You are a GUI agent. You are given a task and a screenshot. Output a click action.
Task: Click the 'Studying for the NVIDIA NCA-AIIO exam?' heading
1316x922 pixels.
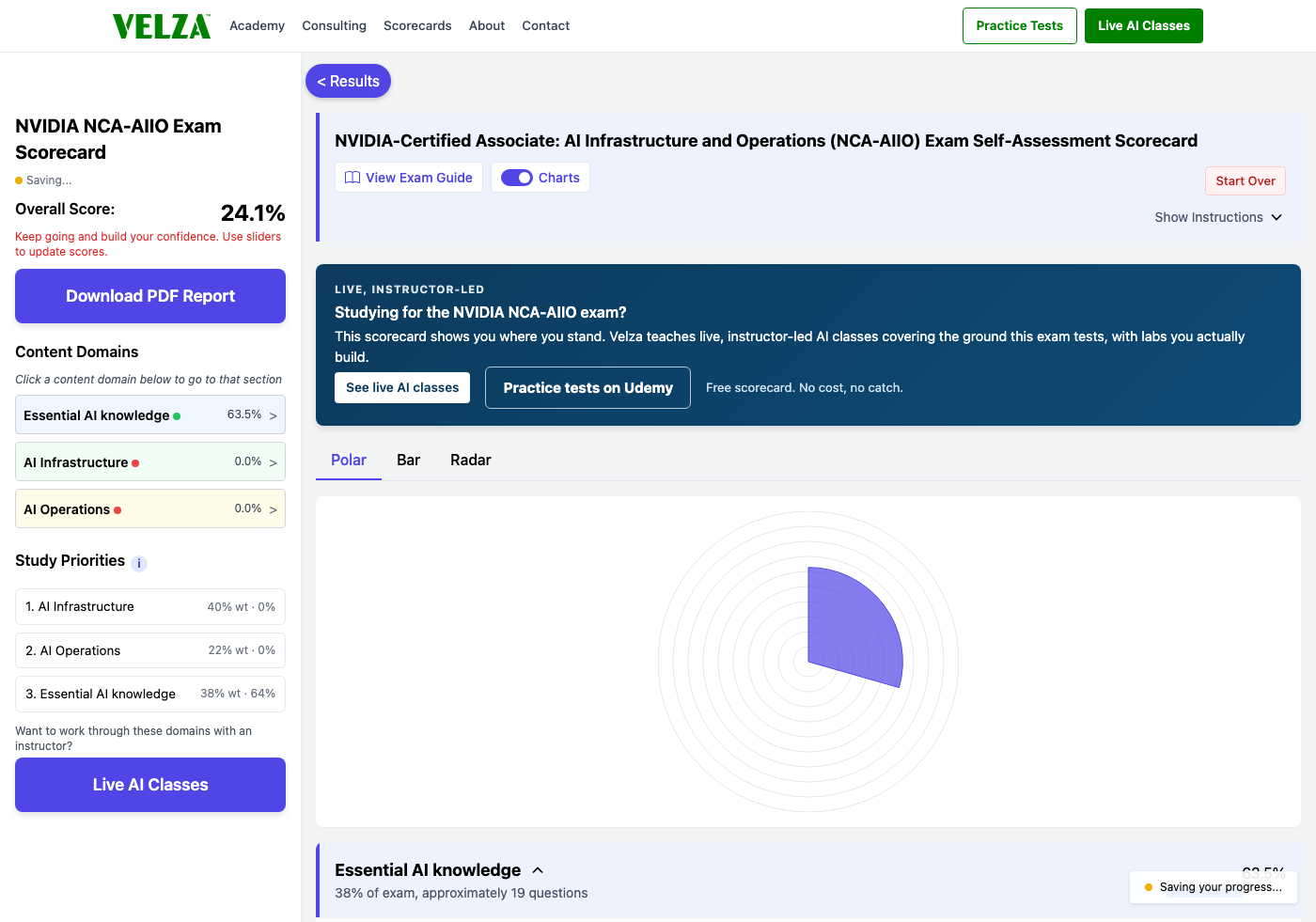pyautogui.click(x=480, y=312)
